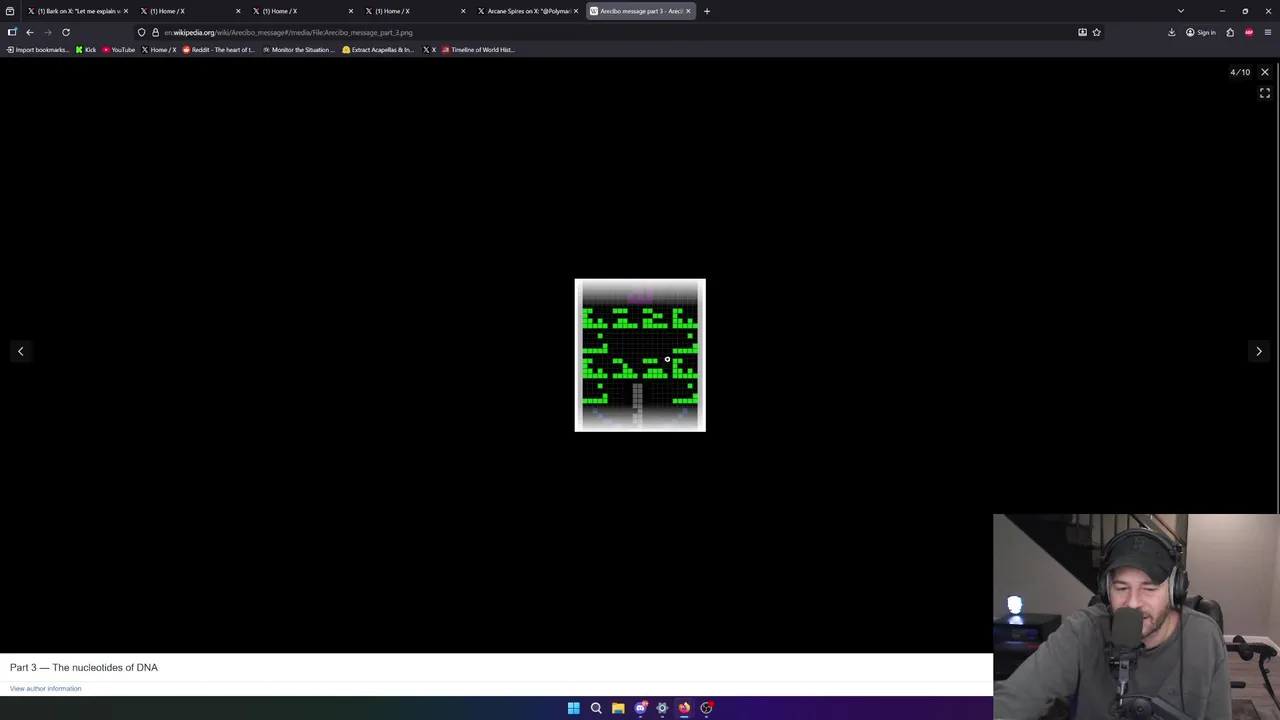
Task: Close the Arecibo message tab
Action: pos(688,11)
